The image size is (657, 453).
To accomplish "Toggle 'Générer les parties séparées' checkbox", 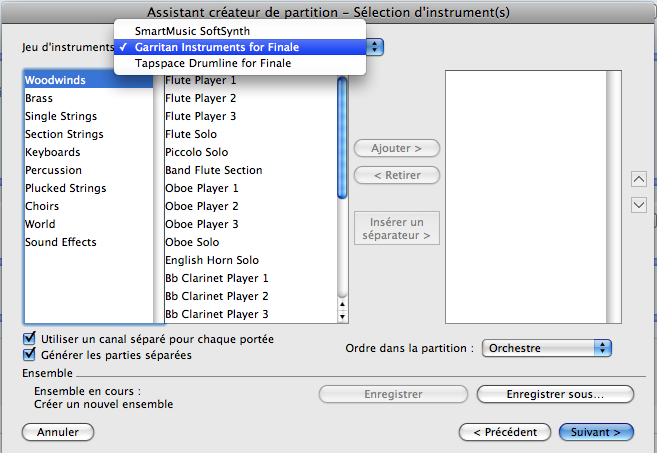I will tap(29, 354).
